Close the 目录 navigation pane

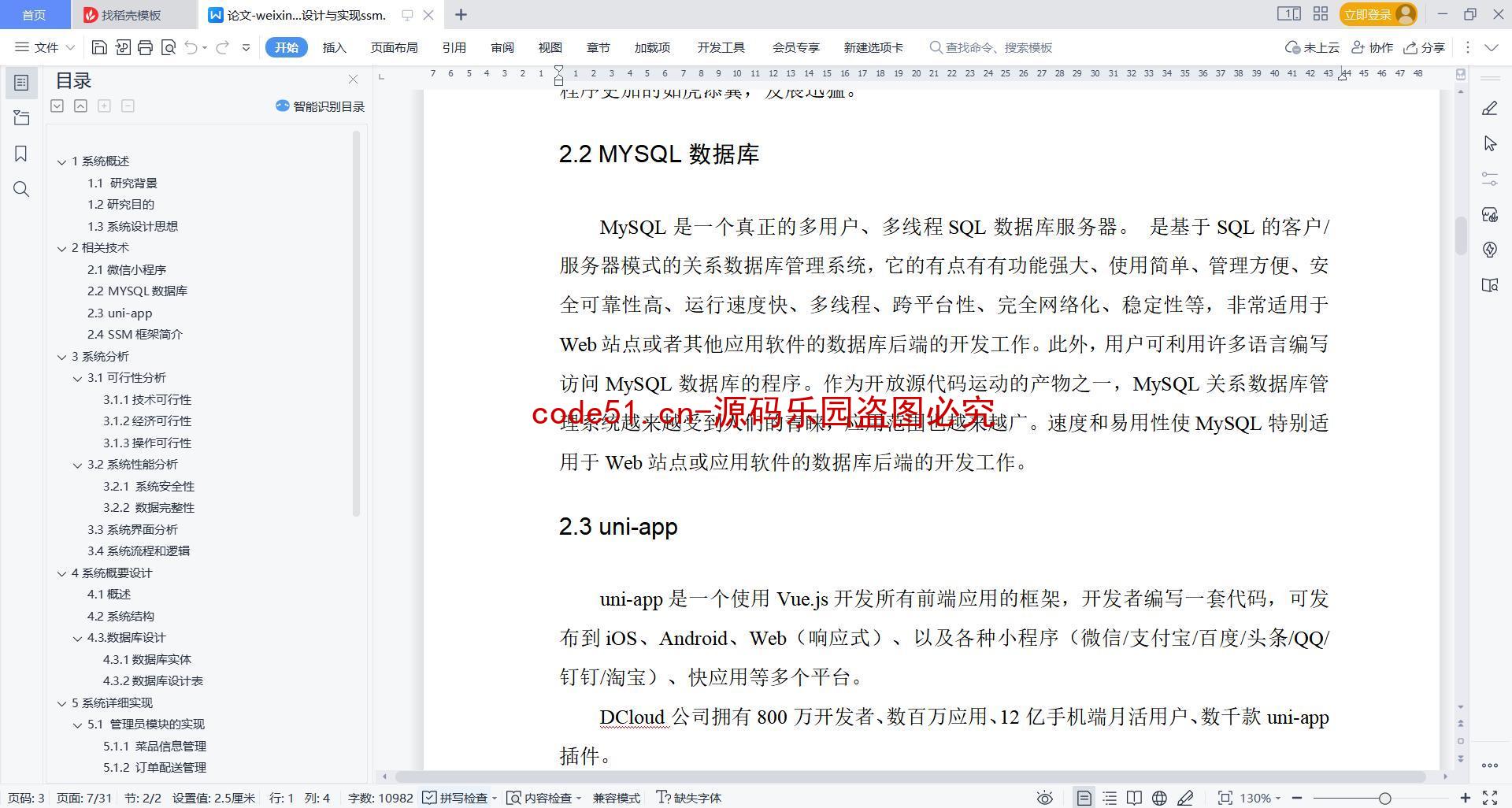[x=353, y=80]
